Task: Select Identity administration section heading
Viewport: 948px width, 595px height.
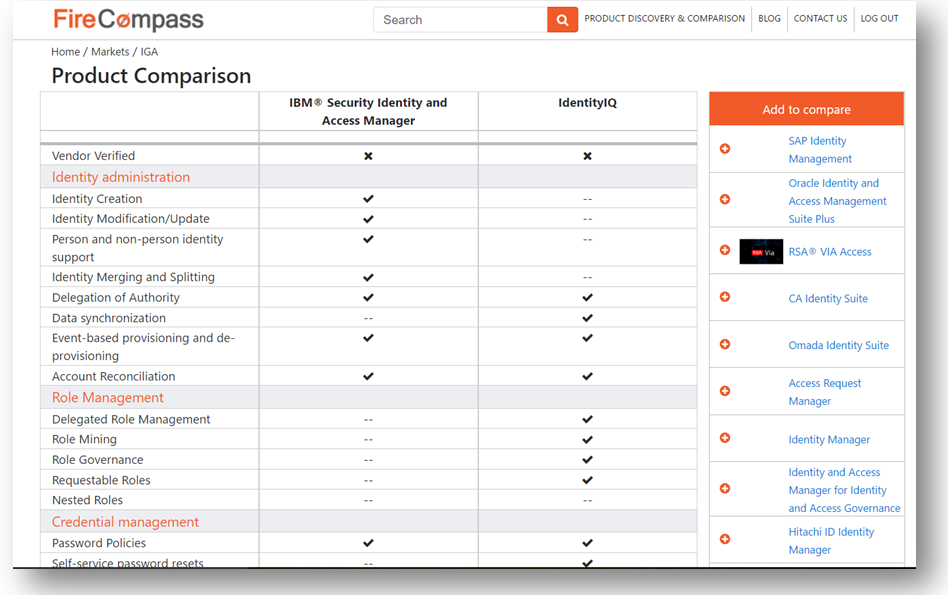Action: click(x=121, y=177)
